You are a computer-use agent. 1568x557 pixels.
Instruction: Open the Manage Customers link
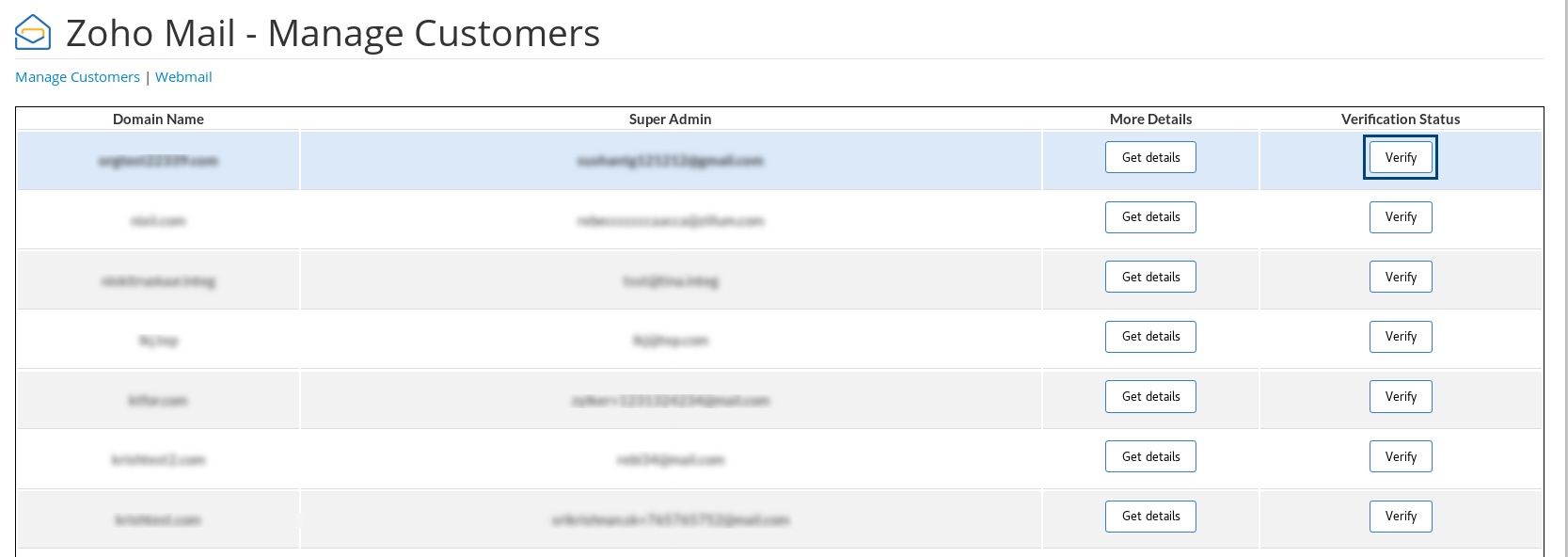point(77,77)
